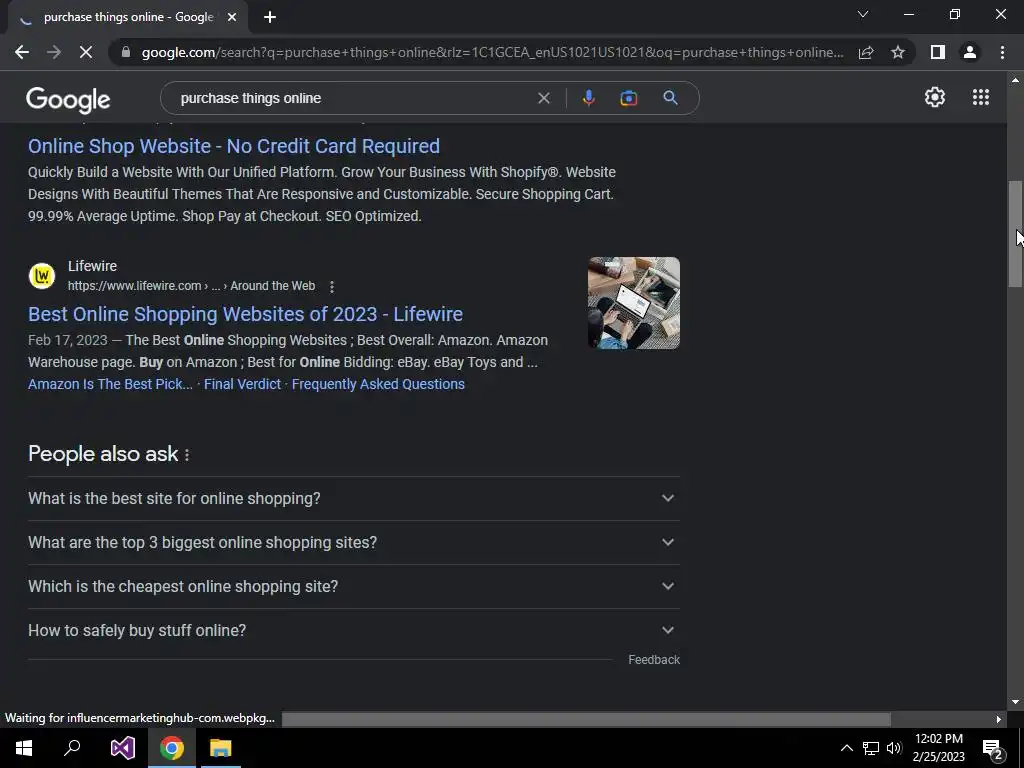Expand 'What is the best site for online shopping?'
This screenshot has height=768, width=1024.
(354, 498)
